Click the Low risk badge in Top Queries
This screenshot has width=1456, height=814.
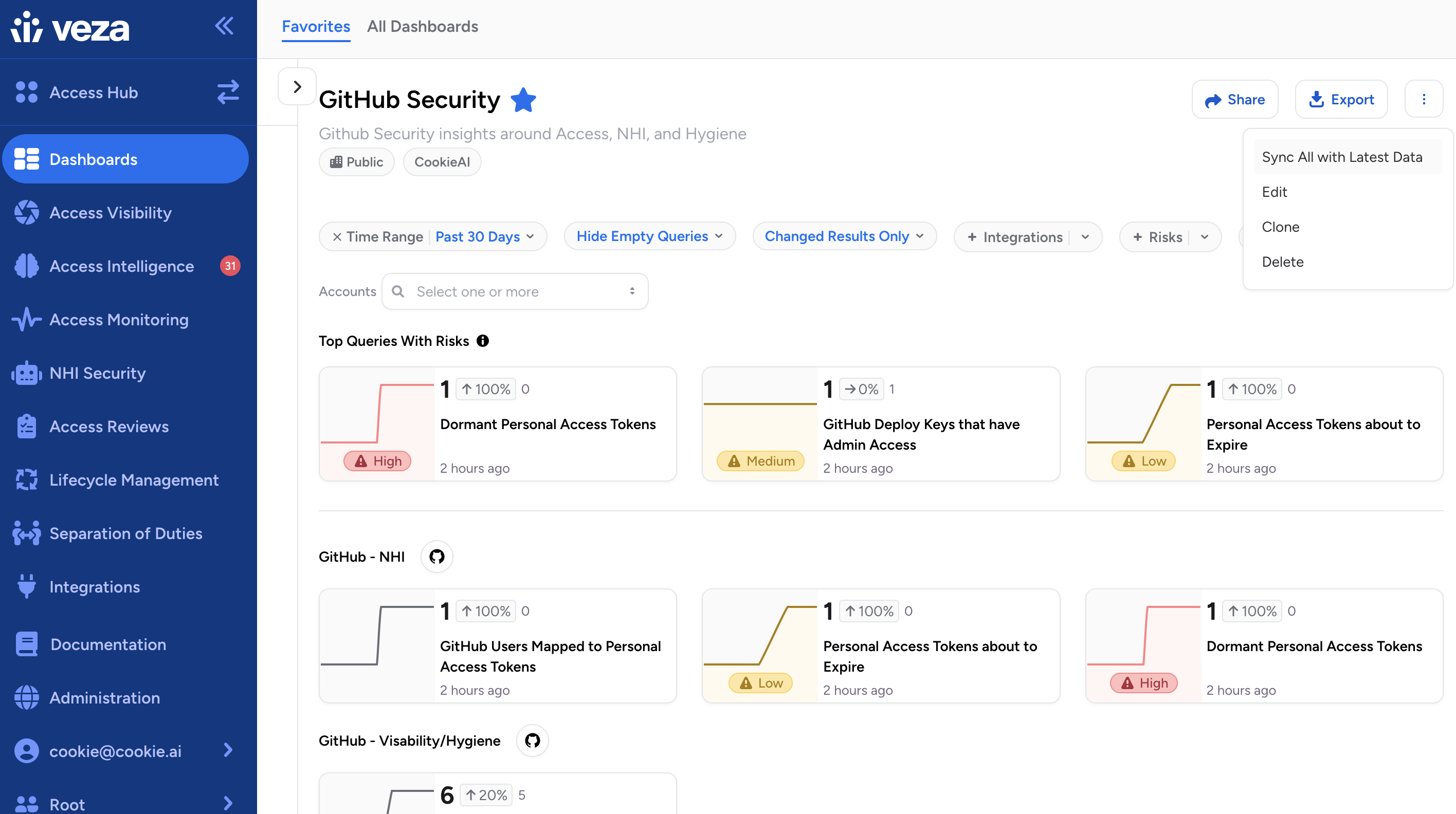pyautogui.click(x=1143, y=461)
